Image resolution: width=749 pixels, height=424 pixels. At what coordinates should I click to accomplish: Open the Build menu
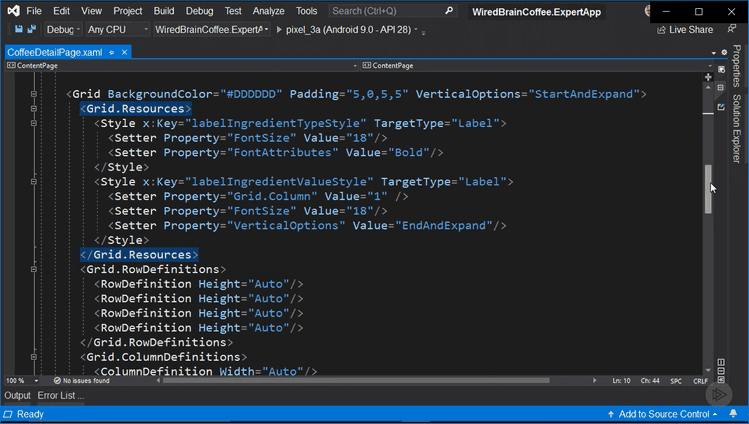pos(164,11)
